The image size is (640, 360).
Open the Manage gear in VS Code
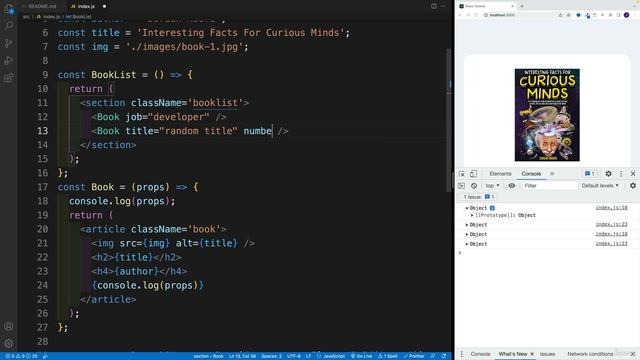[x=9, y=343]
